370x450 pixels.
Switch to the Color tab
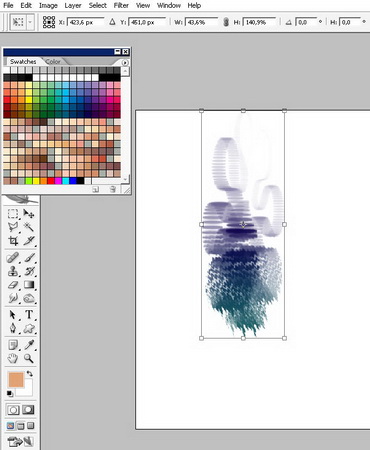click(53, 62)
